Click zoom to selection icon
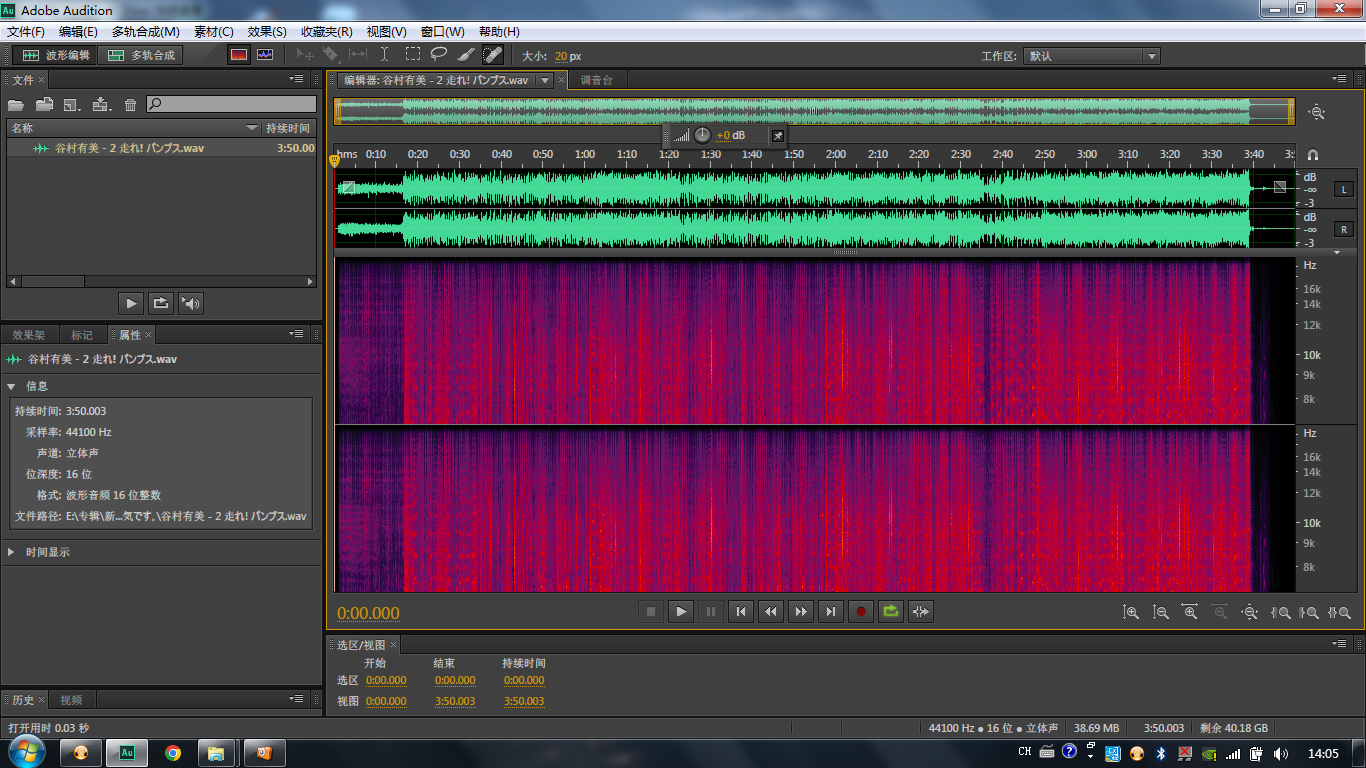Screen dimensions: 1366x768 [1339, 612]
